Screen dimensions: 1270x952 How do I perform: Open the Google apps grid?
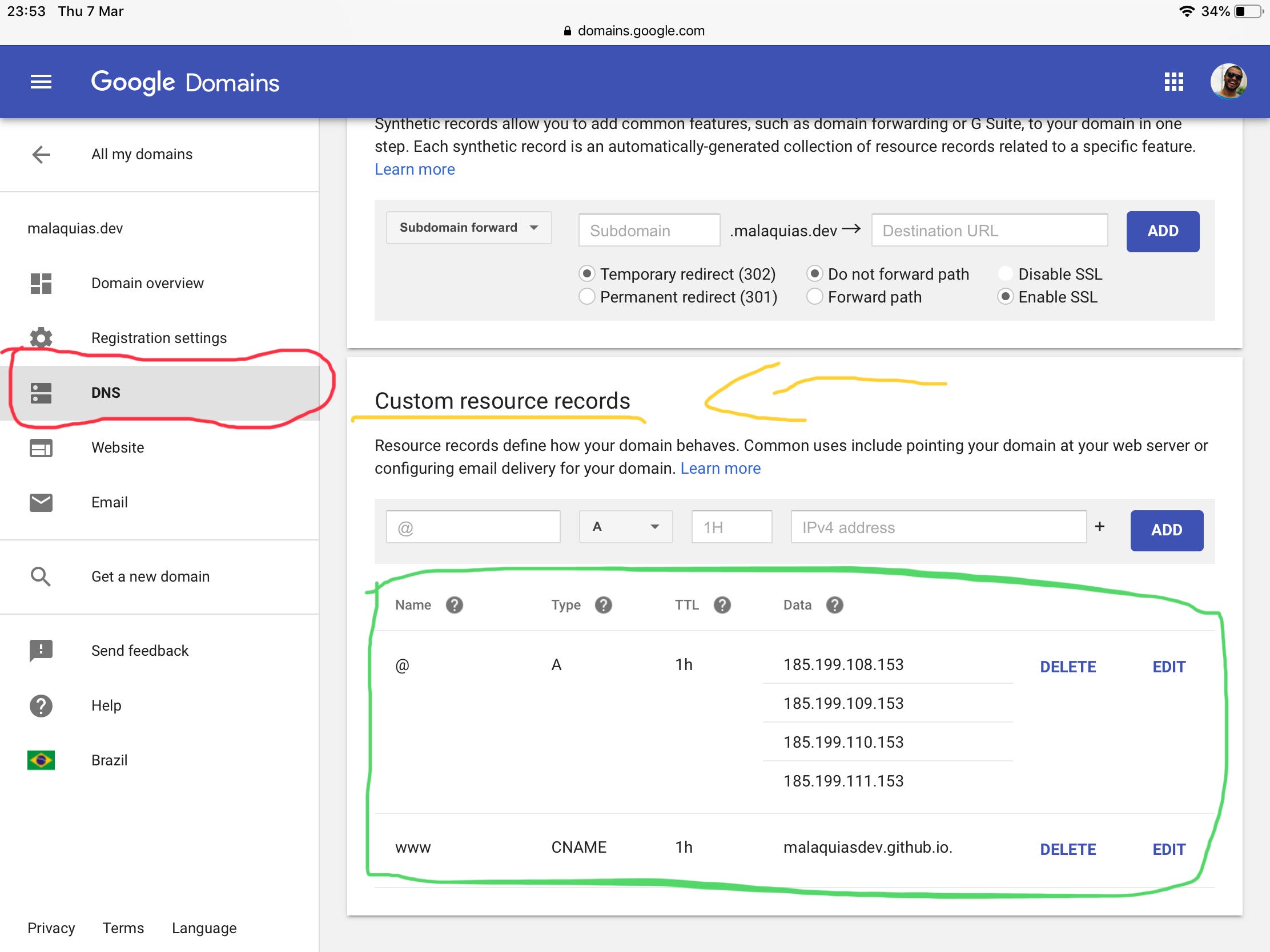1173,82
